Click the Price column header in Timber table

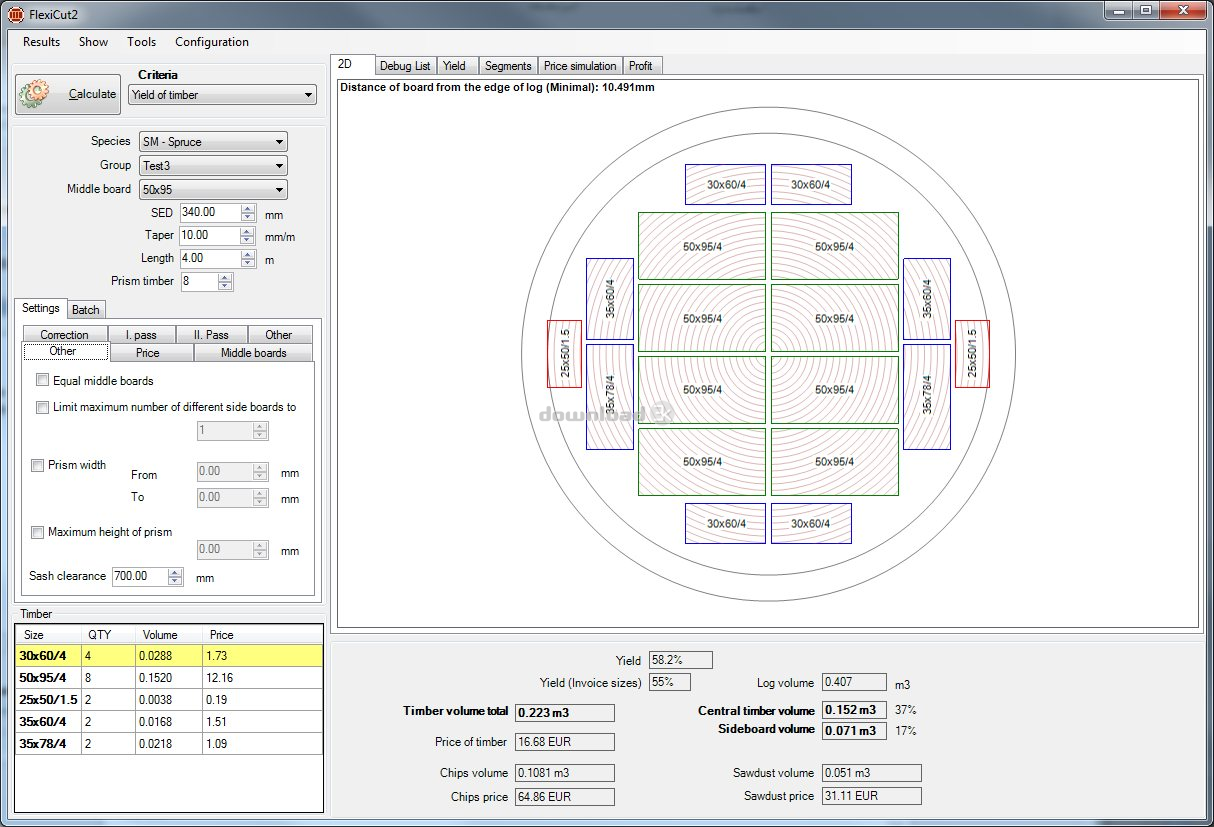point(262,635)
